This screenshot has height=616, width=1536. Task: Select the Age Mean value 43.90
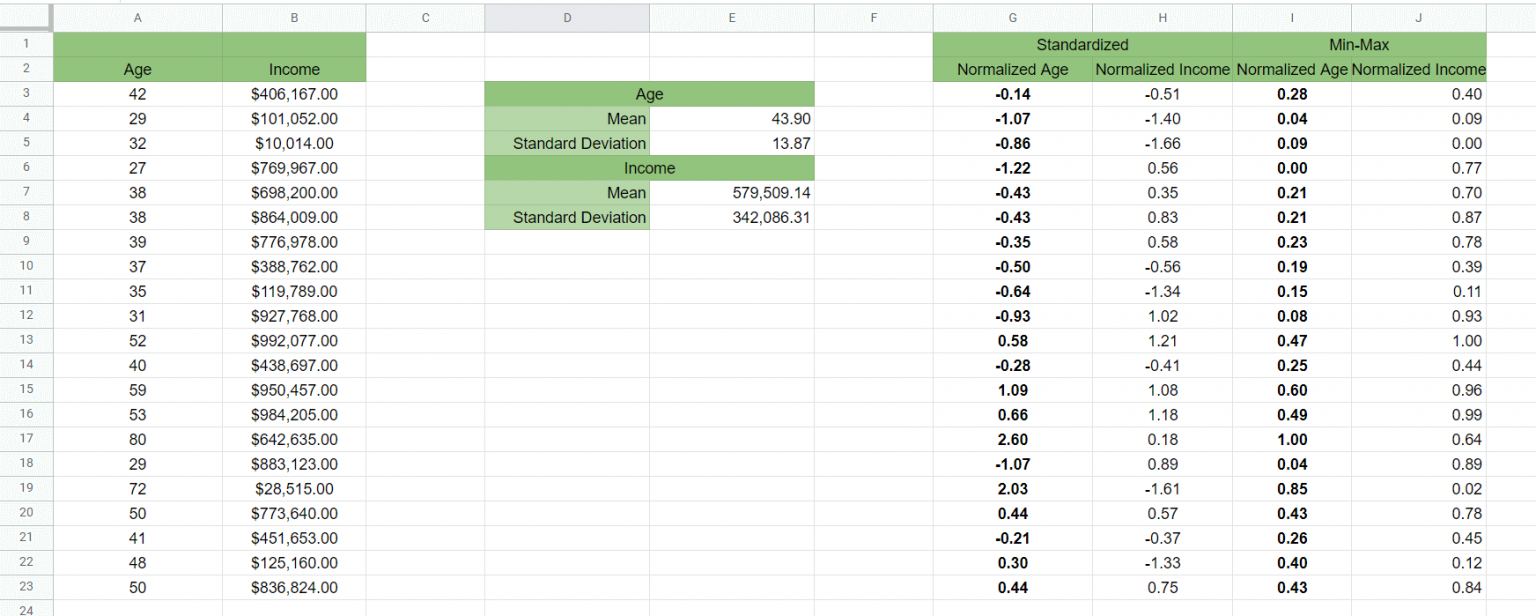[731, 118]
